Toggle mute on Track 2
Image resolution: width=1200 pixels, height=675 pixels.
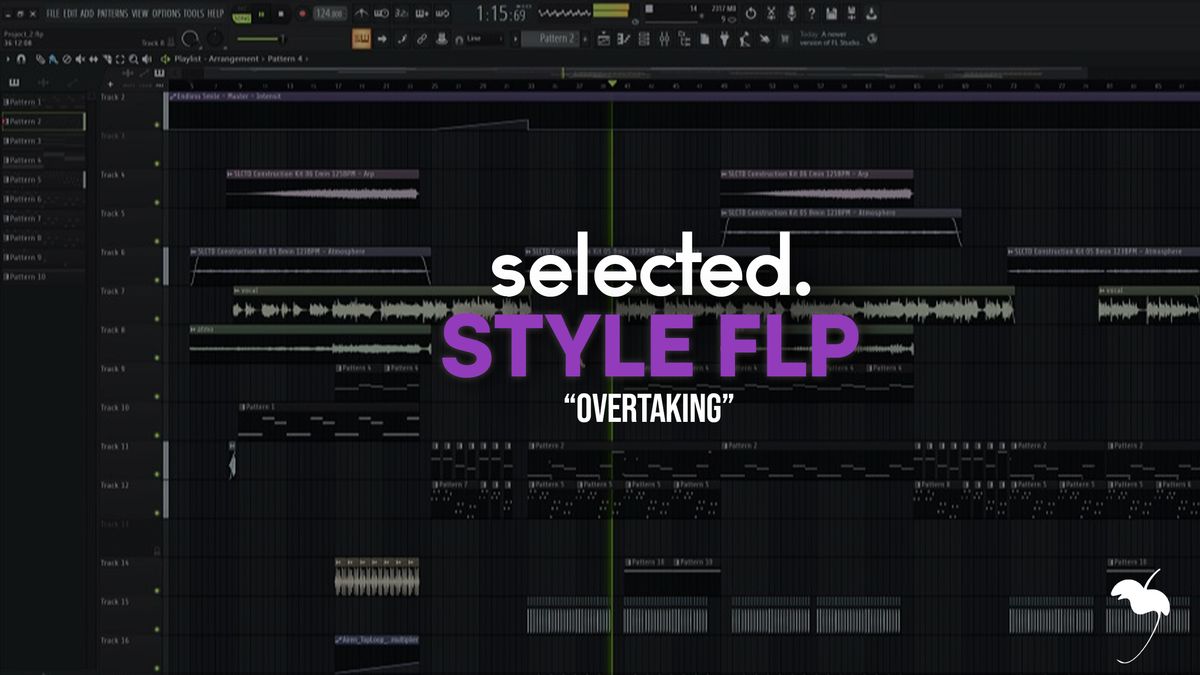[x=157, y=125]
